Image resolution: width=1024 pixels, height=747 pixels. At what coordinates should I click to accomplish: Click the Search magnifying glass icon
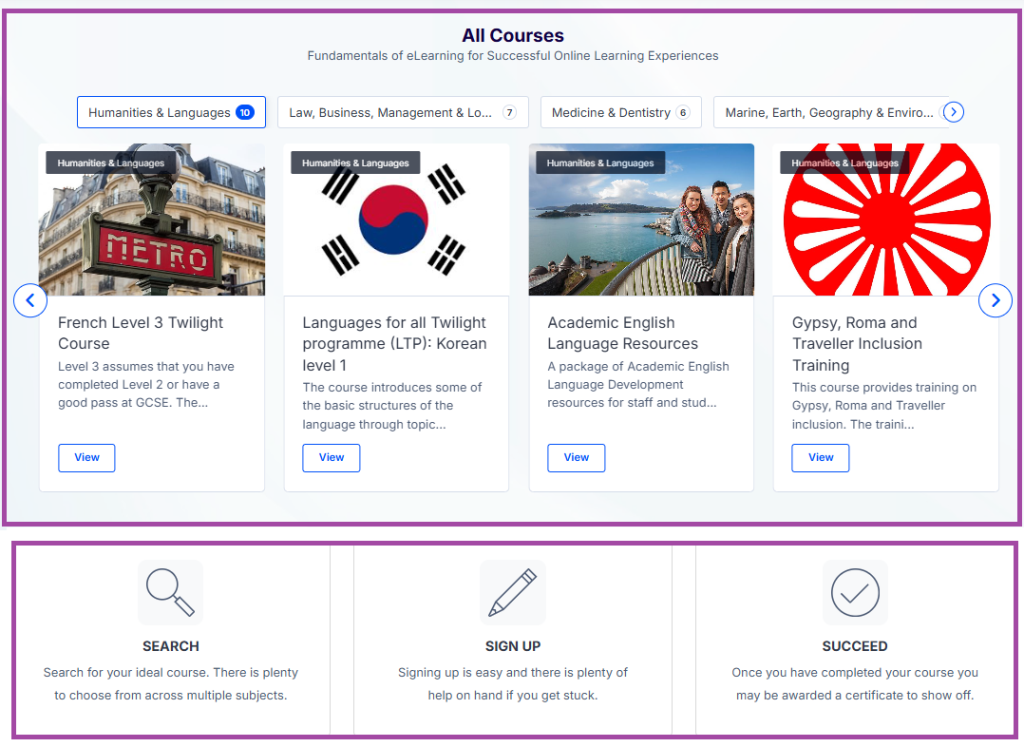170,592
